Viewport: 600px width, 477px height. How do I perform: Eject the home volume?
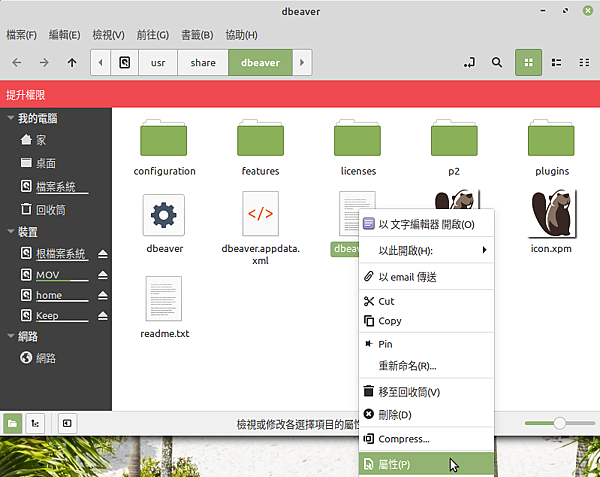tap(103, 295)
